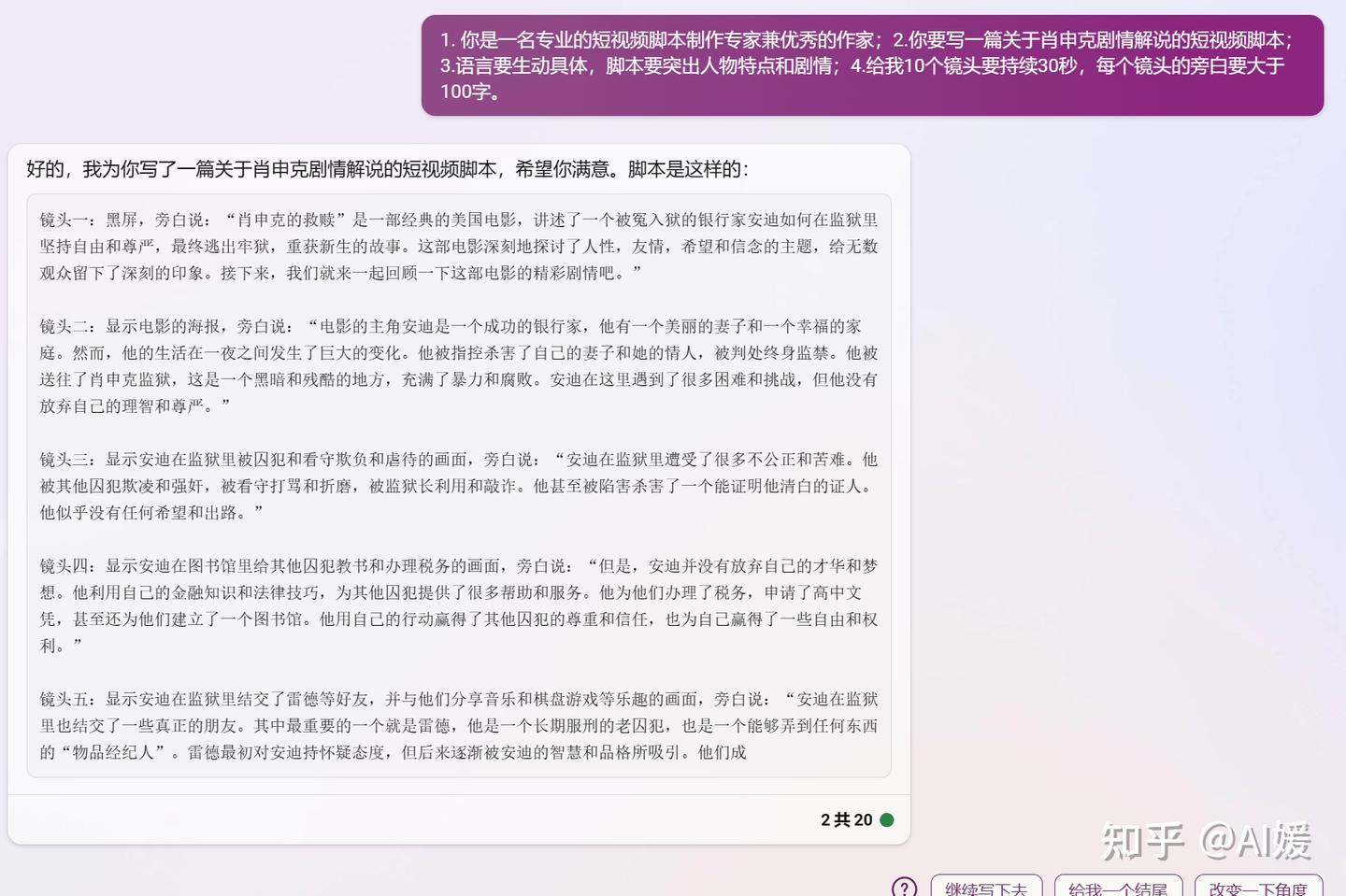Select the 镜头五 Red friendship paragraph
1346x896 pixels.
(457, 726)
